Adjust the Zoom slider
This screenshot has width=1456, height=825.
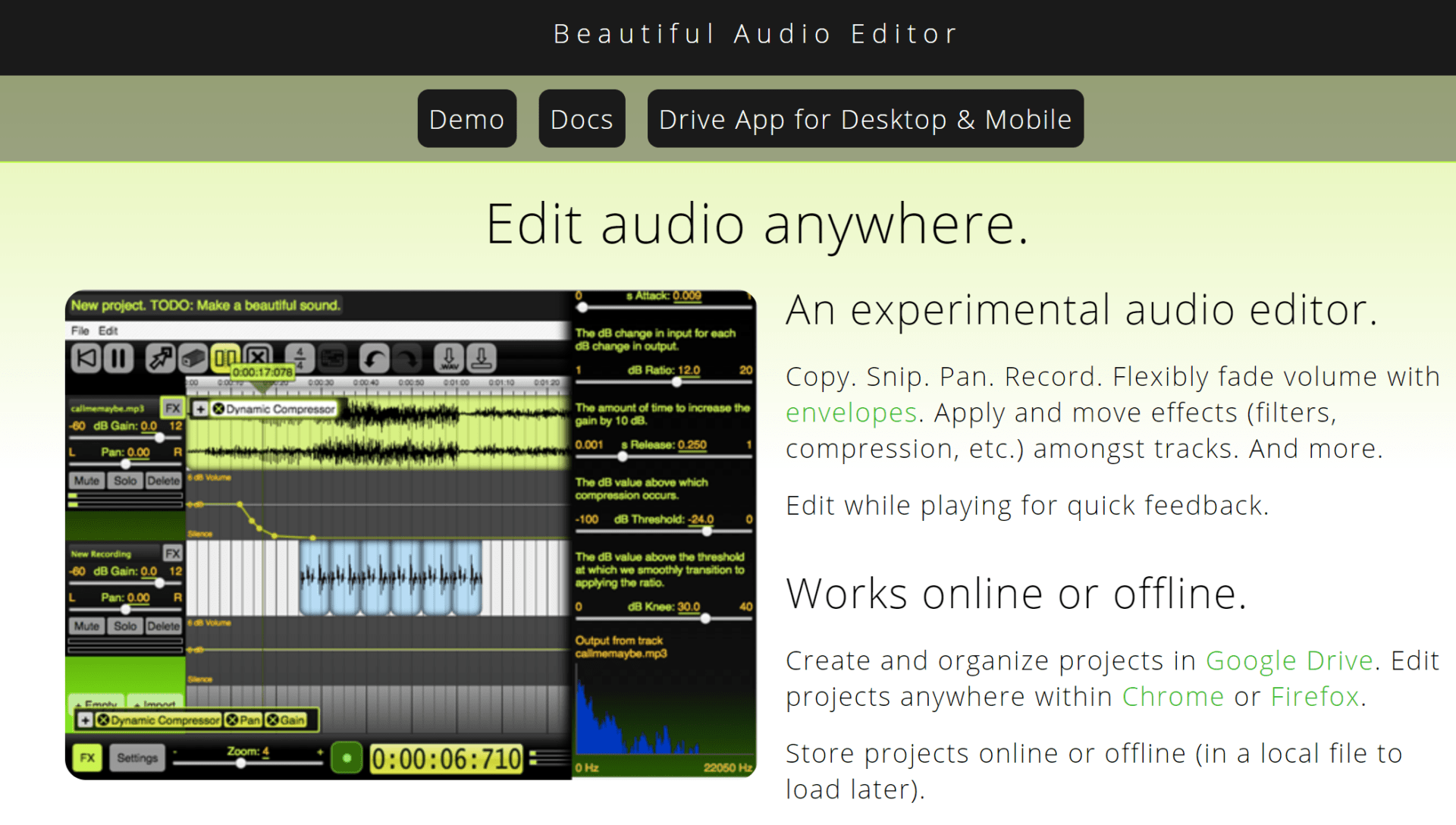[241, 764]
